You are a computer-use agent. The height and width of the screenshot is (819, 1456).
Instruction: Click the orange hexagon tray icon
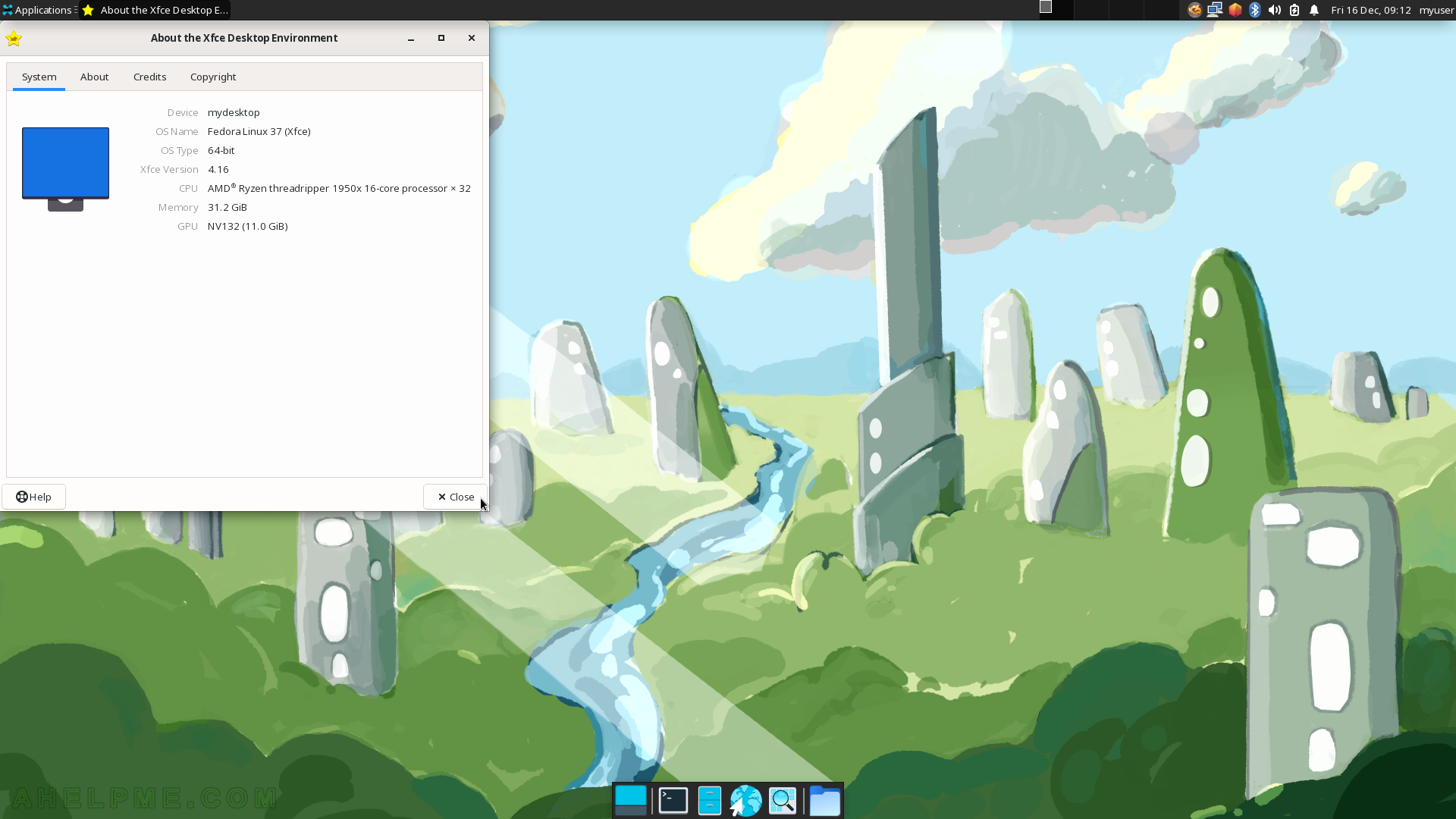1235,10
